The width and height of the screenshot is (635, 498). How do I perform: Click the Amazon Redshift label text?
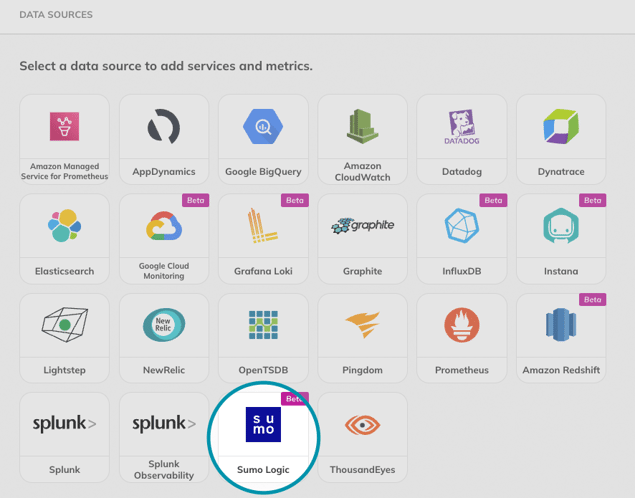(x=561, y=370)
